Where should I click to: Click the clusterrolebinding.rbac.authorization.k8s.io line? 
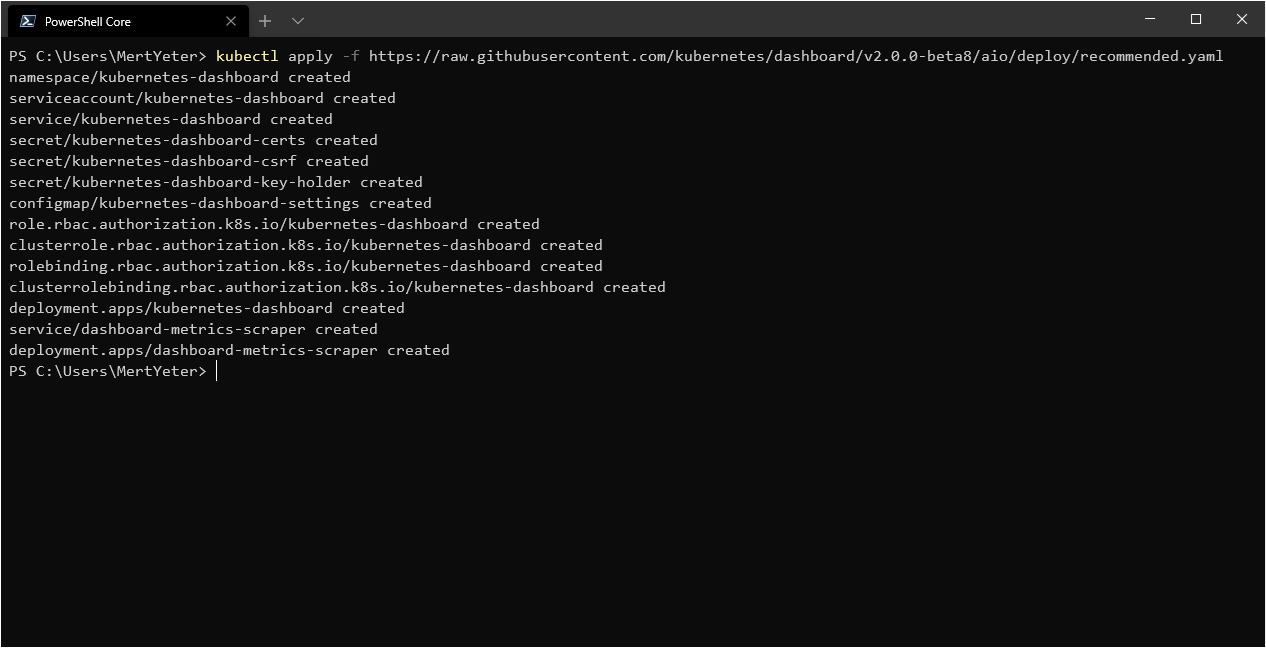point(337,287)
